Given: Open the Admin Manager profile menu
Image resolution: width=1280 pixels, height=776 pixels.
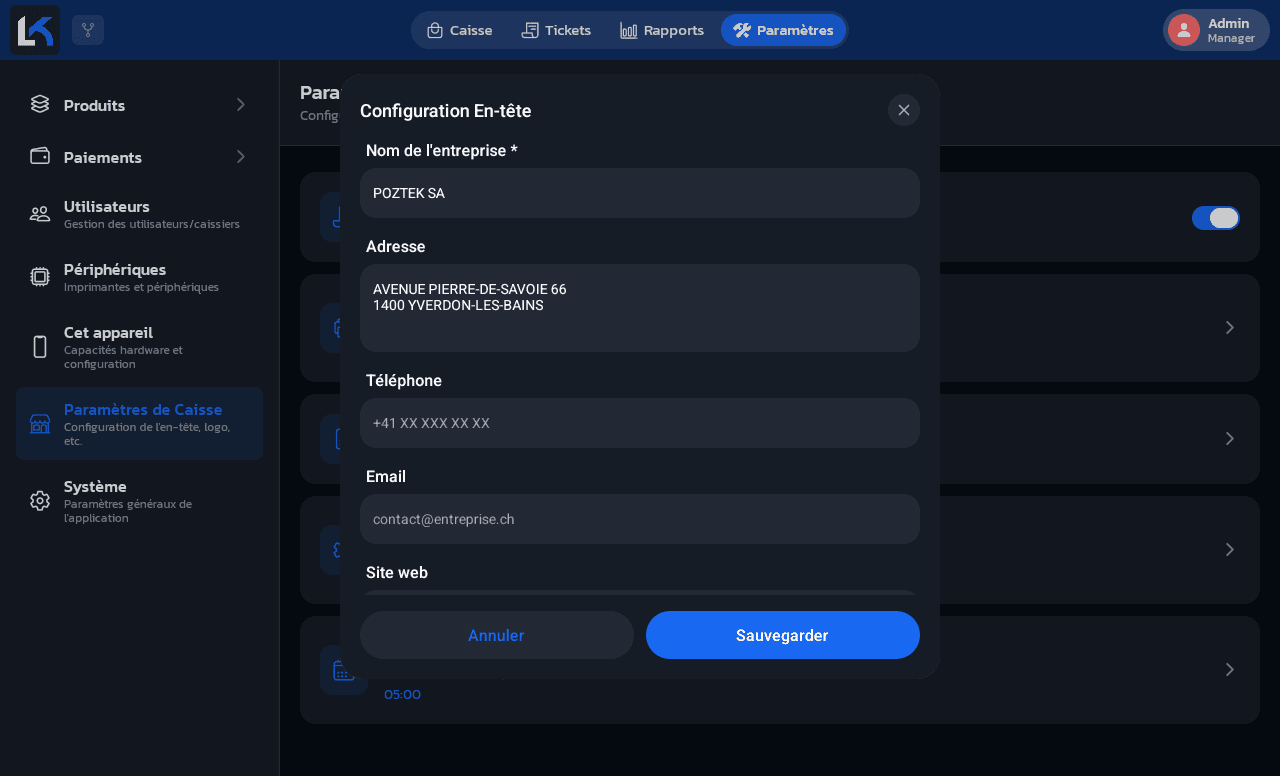Looking at the screenshot, I should (x=1216, y=30).
